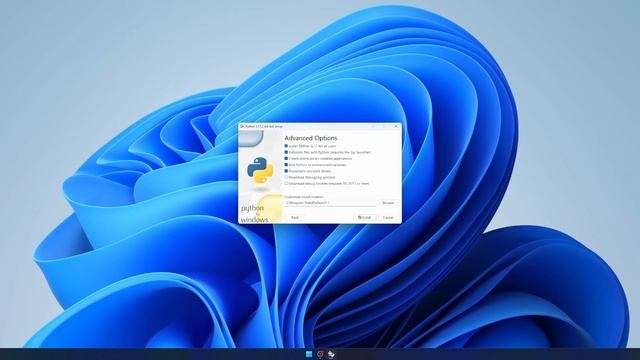Screen dimensions: 640x360
Task: Toggle Precompile standard library checkbox
Action: click(286, 171)
